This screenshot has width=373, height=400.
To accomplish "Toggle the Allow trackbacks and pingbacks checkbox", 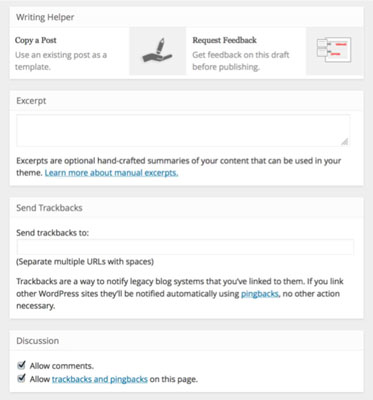I will [21, 379].
